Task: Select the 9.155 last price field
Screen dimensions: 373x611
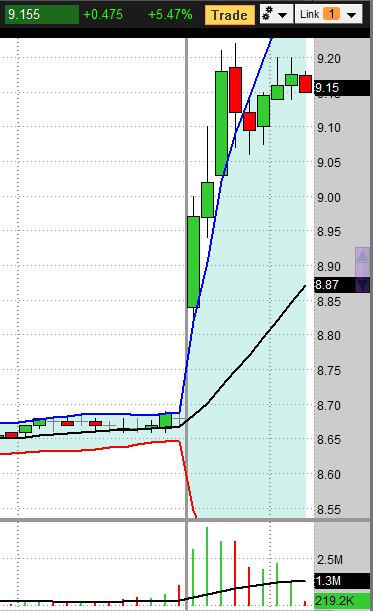Action: [x=42, y=14]
